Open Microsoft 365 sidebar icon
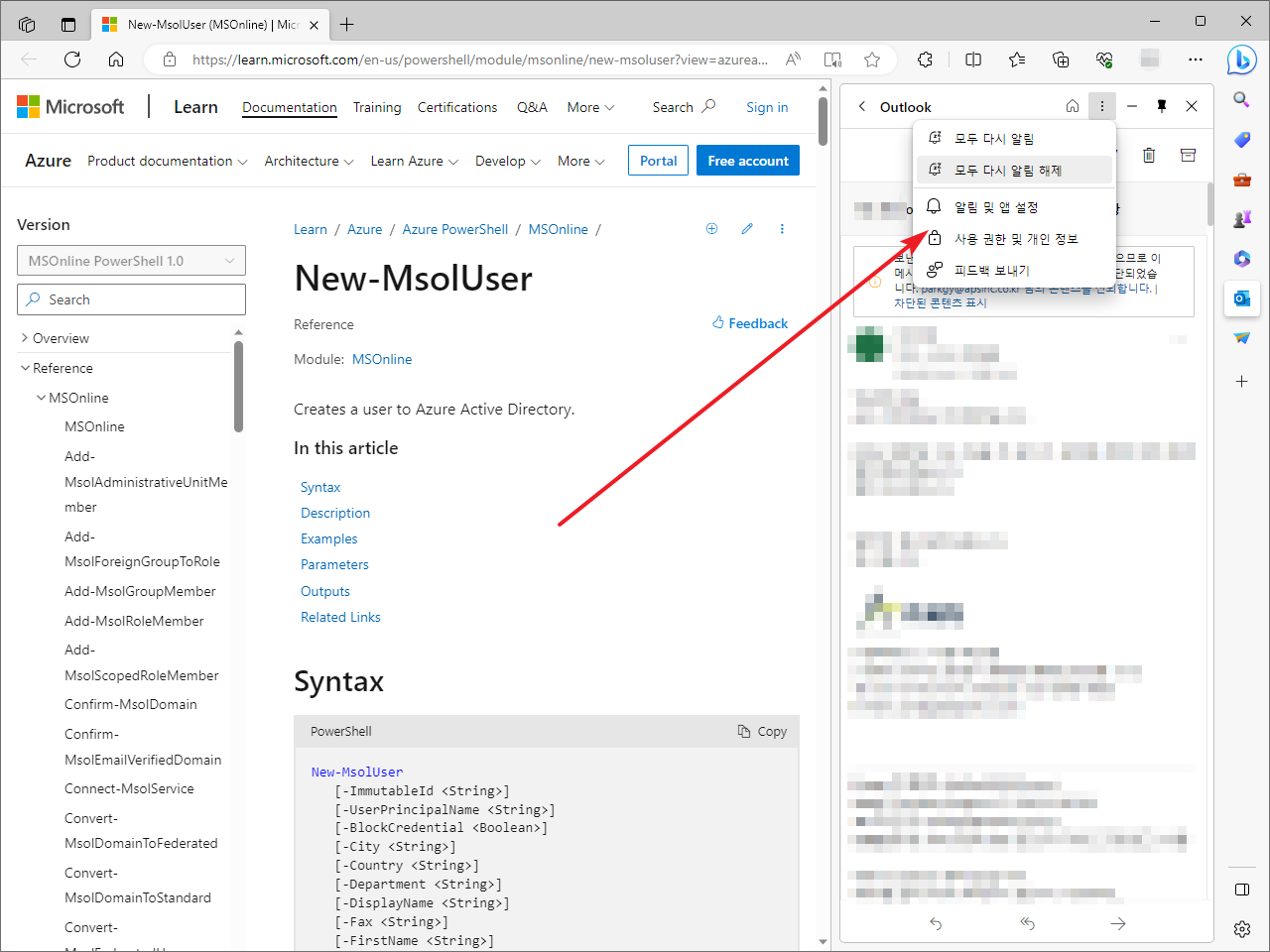The height and width of the screenshot is (952, 1270). (1241, 259)
